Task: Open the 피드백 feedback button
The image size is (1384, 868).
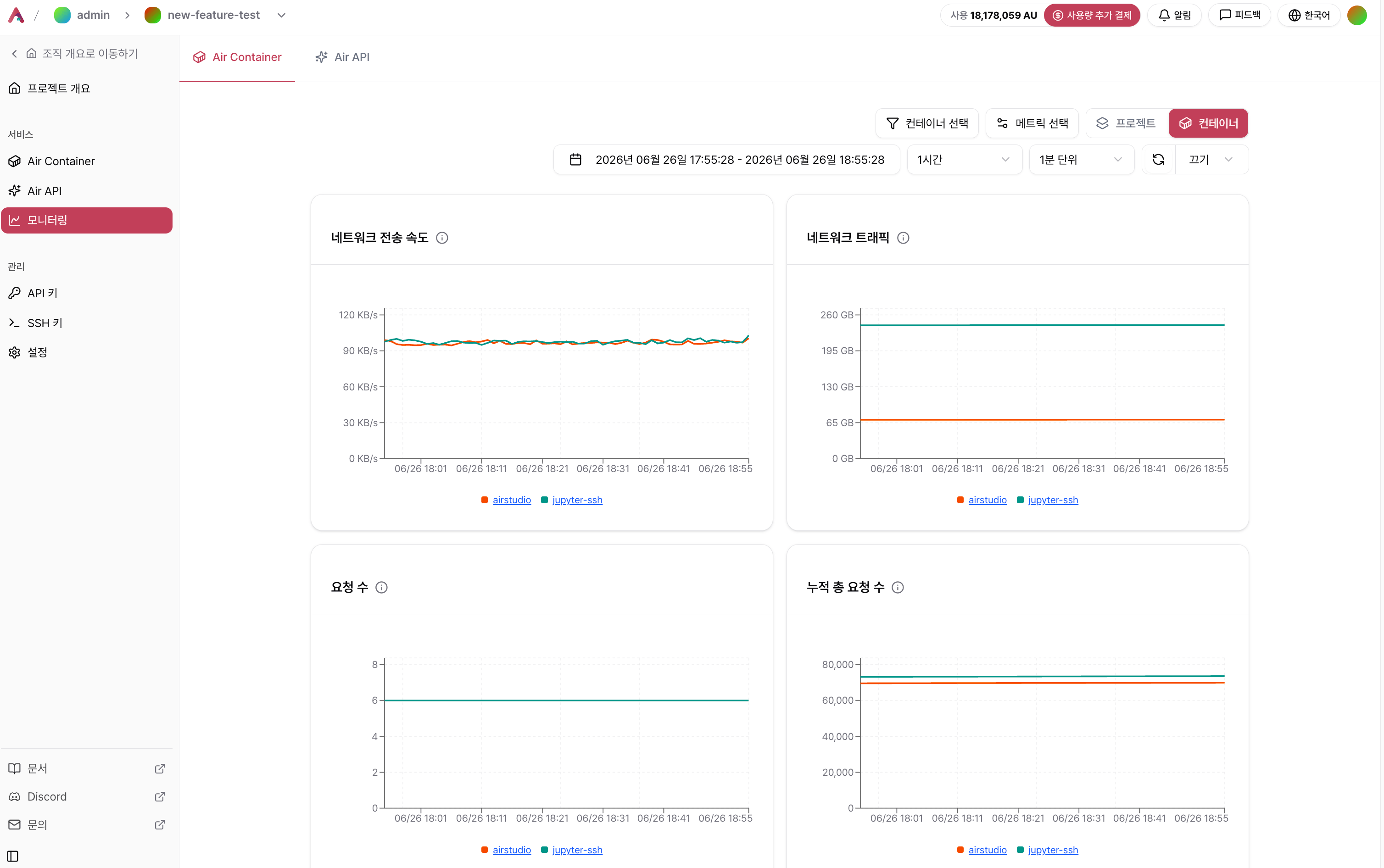Action: (x=1239, y=16)
